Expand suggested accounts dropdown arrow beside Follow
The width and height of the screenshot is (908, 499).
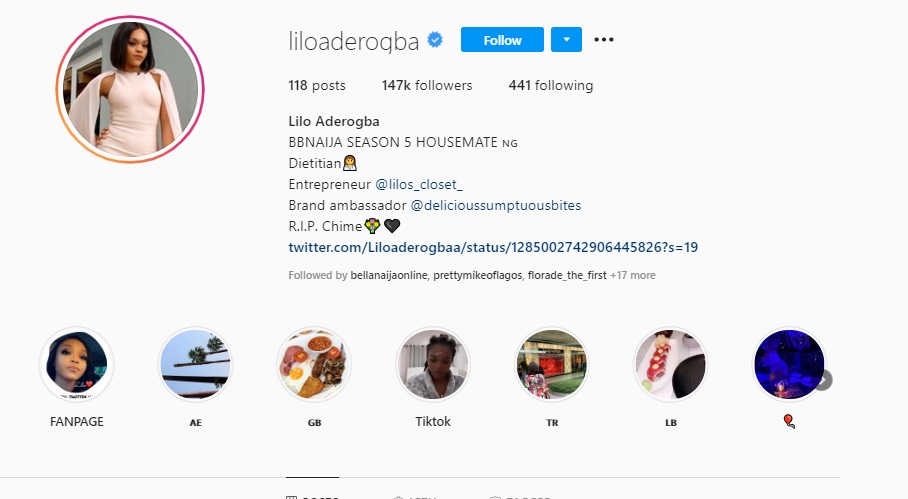566,39
